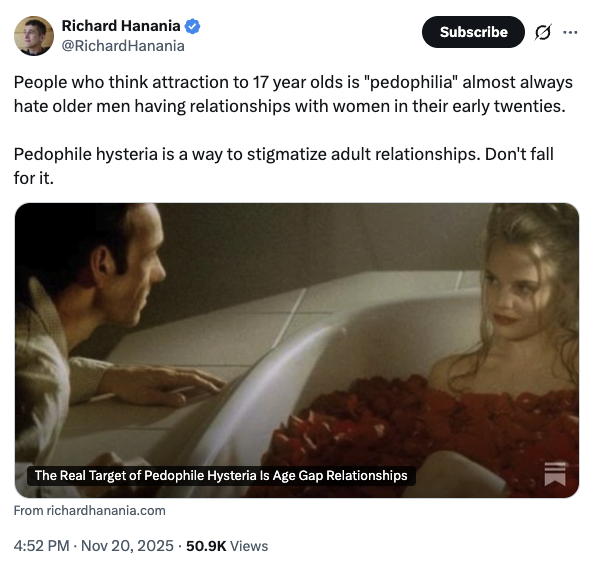The width and height of the screenshot is (595, 572).
Task: Click the blue verified badge
Action: [192, 26]
